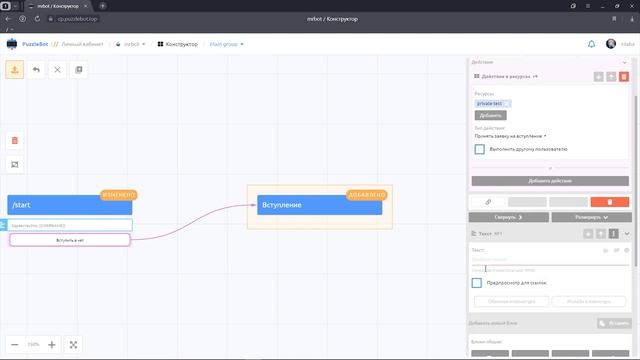Screen dimensions: 640x360
Task: Click the wide red delete block button
Action: click(x=610, y=202)
